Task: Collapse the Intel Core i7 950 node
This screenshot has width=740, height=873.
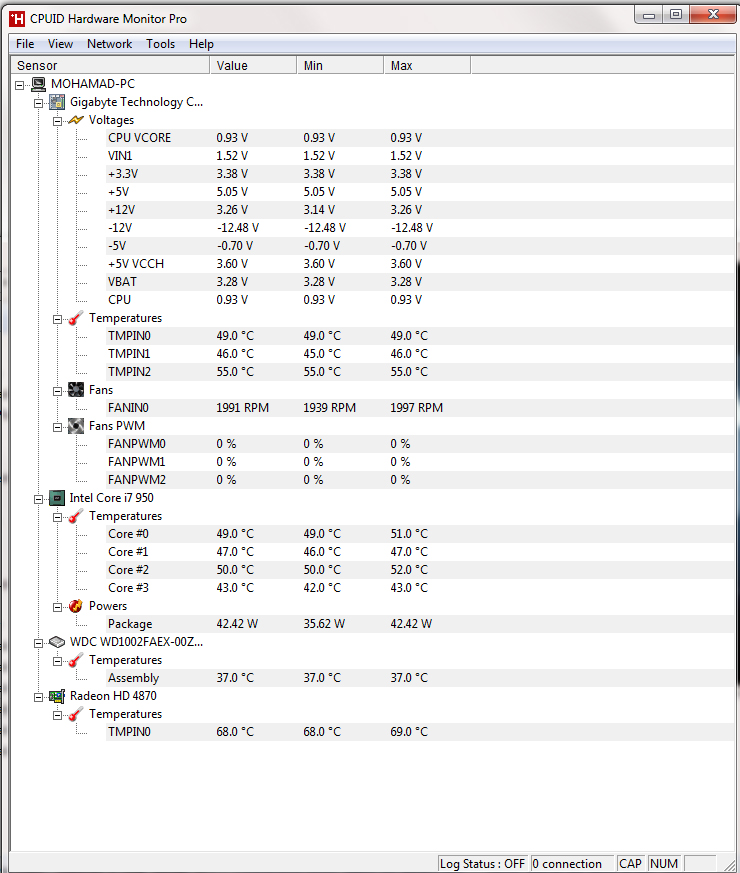Action: click(38, 499)
